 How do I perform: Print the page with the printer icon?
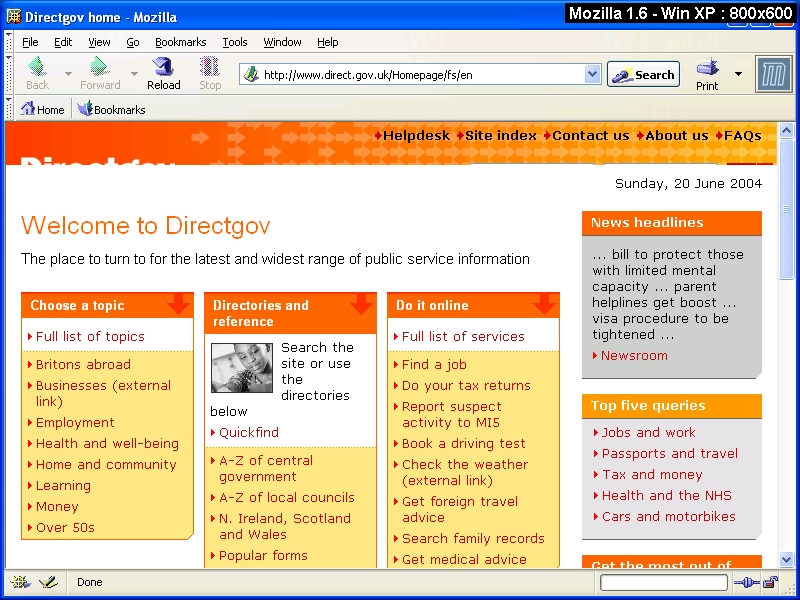pyautogui.click(x=707, y=67)
